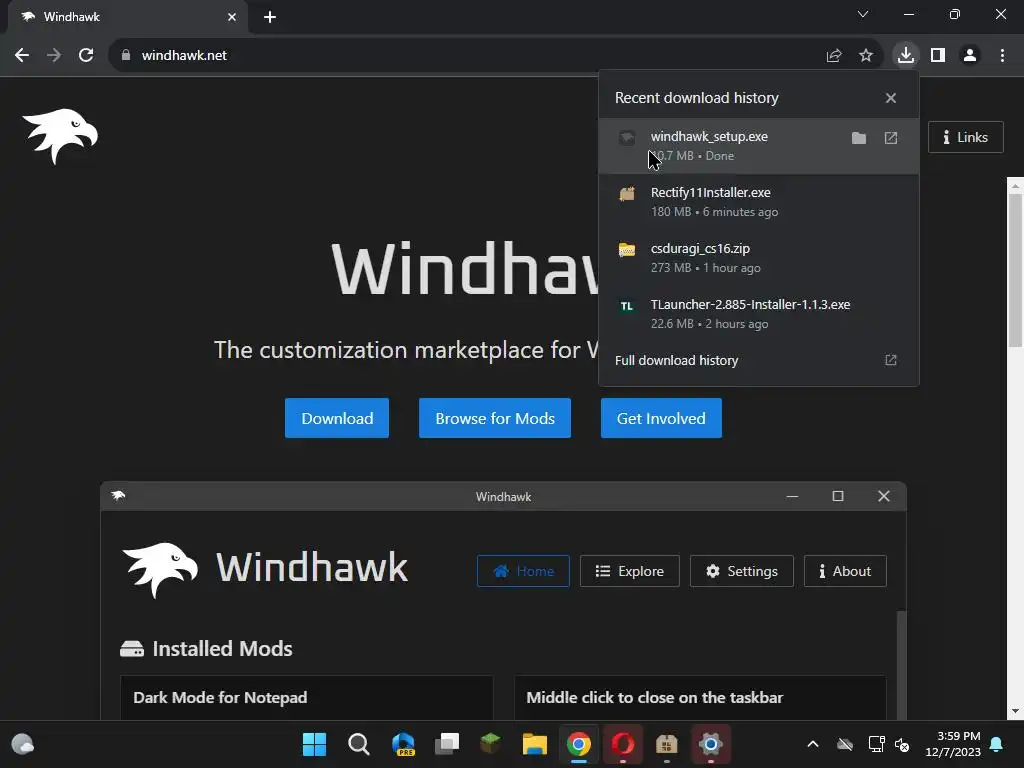Click Rectify11Installer.exe download entry
Viewport: 1024px width, 768px height.
pyautogui.click(x=758, y=202)
